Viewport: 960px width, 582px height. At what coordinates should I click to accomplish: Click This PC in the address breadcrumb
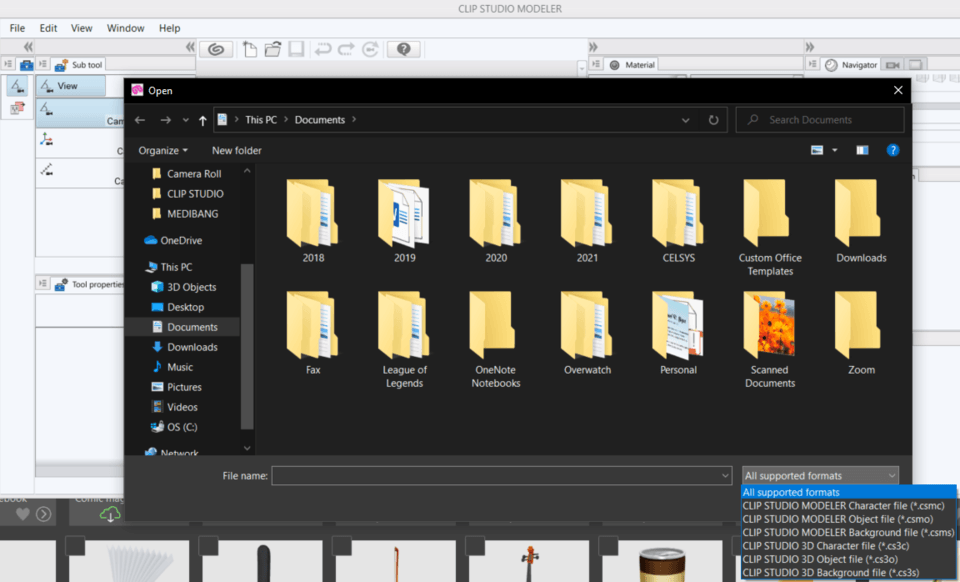coord(261,120)
